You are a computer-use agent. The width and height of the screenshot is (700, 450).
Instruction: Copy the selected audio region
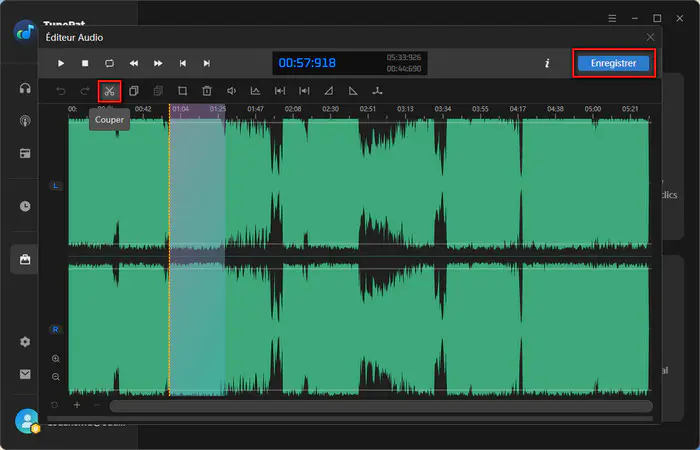(x=133, y=91)
